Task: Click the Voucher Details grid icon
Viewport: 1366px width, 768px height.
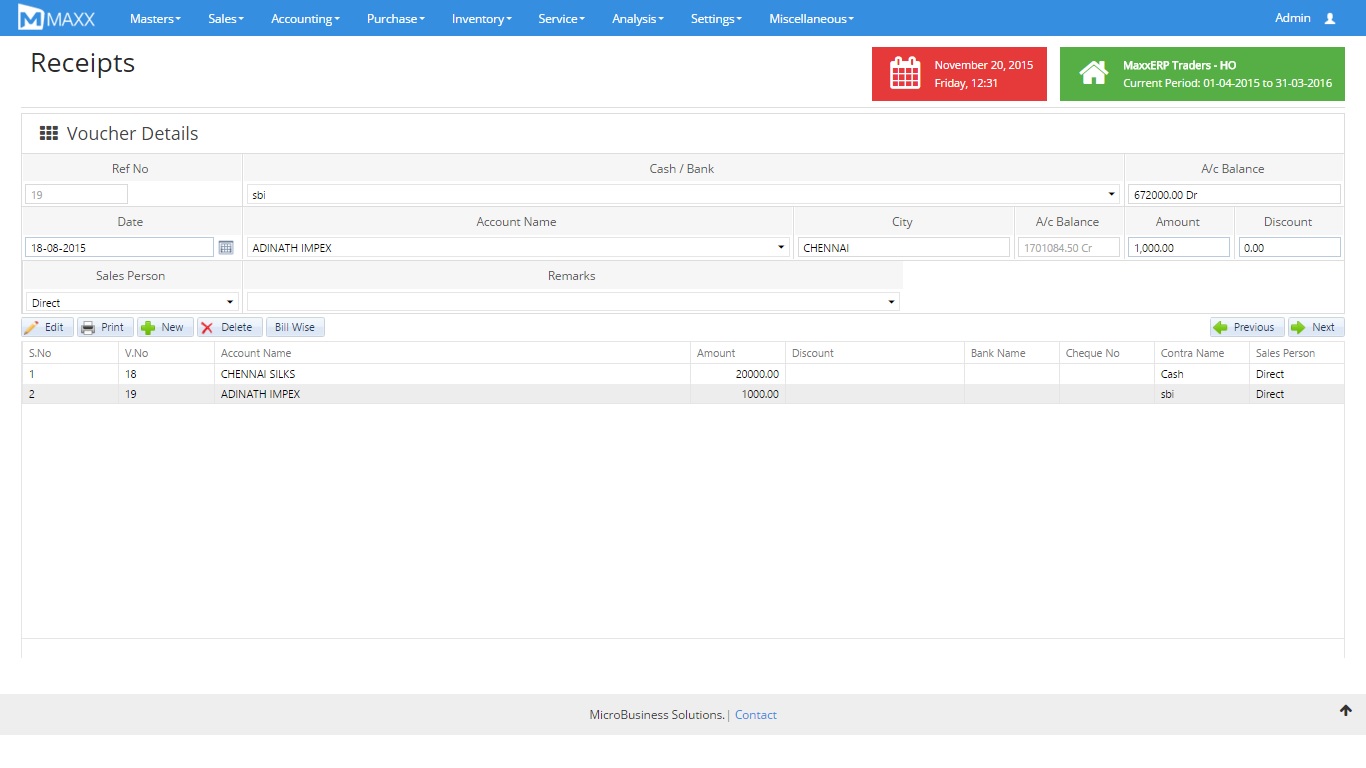Action: click(x=48, y=134)
